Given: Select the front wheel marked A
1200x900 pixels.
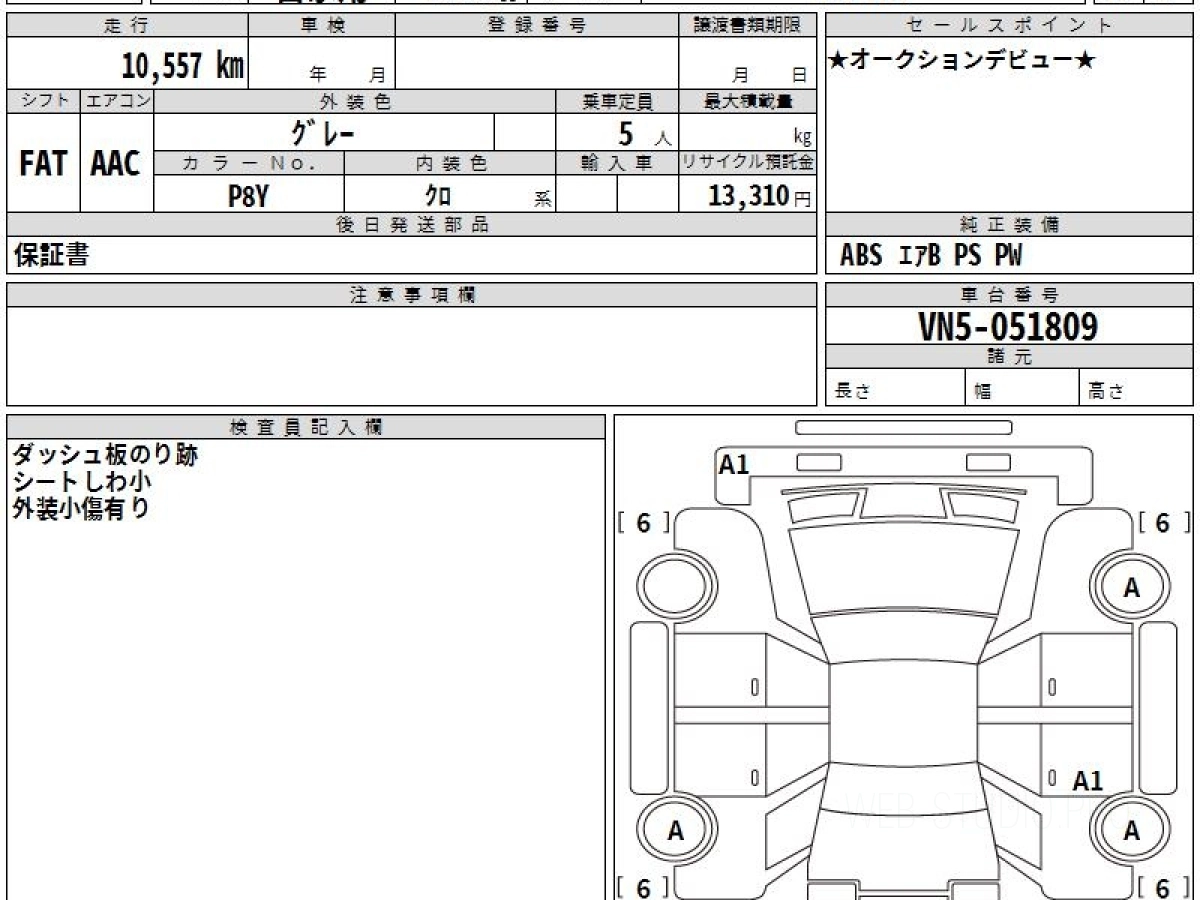Looking at the screenshot, I should click(1132, 588).
